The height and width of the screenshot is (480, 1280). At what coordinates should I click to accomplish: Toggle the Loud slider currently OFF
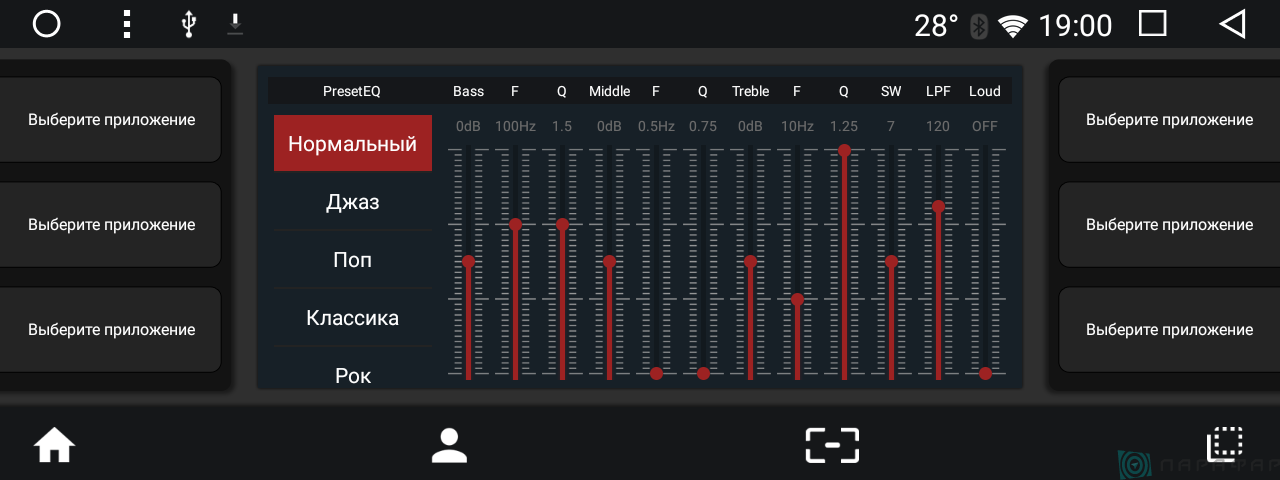(985, 373)
